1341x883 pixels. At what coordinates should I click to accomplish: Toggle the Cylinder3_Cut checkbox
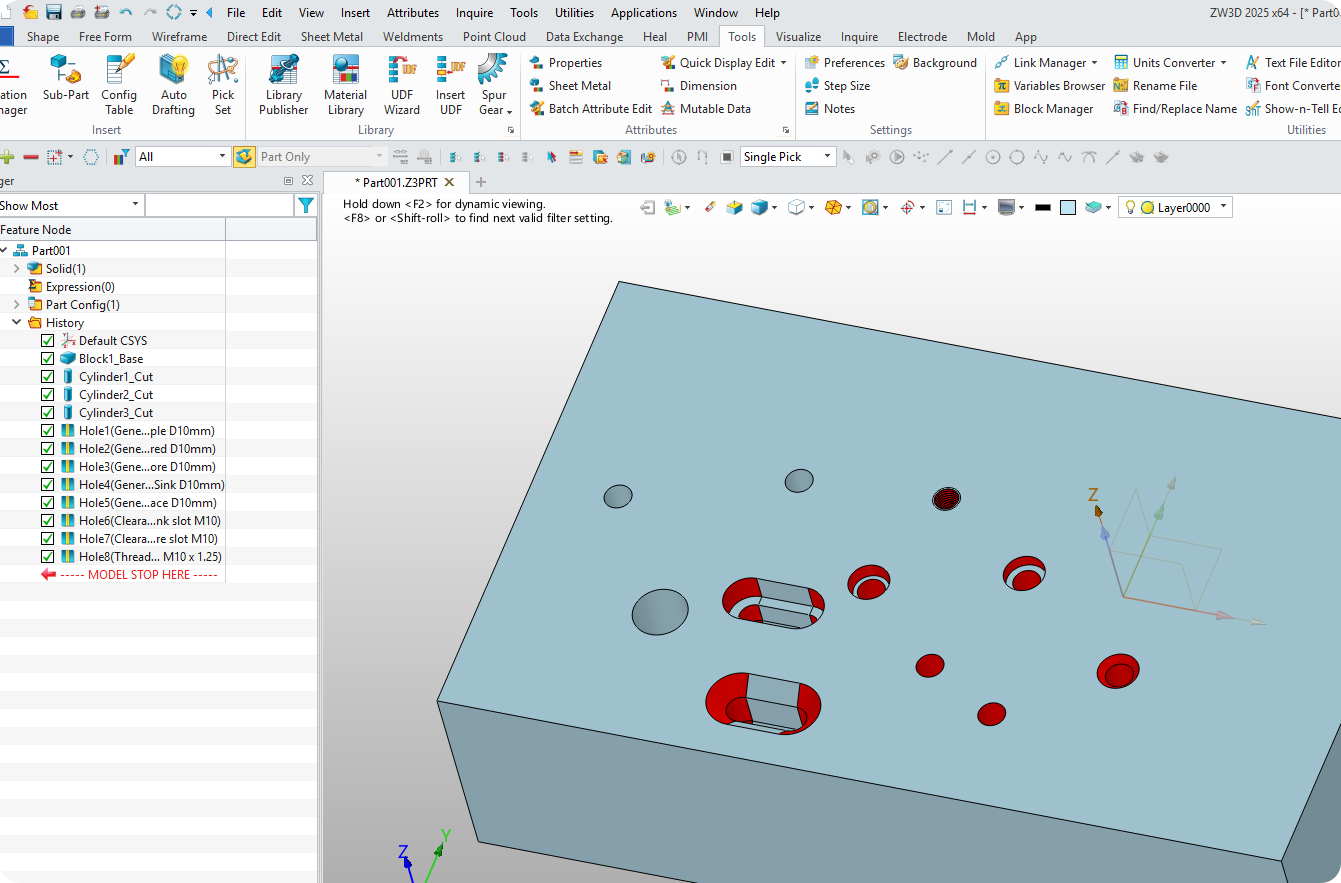tap(47, 413)
